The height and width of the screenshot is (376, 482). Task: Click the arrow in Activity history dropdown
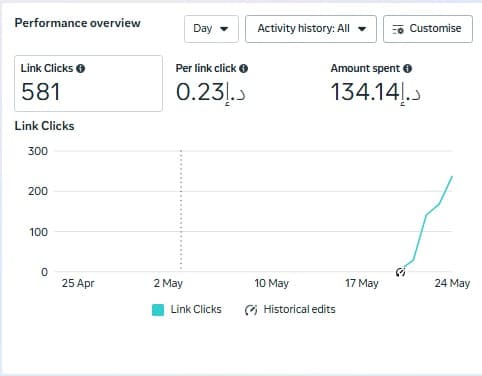click(362, 29)
